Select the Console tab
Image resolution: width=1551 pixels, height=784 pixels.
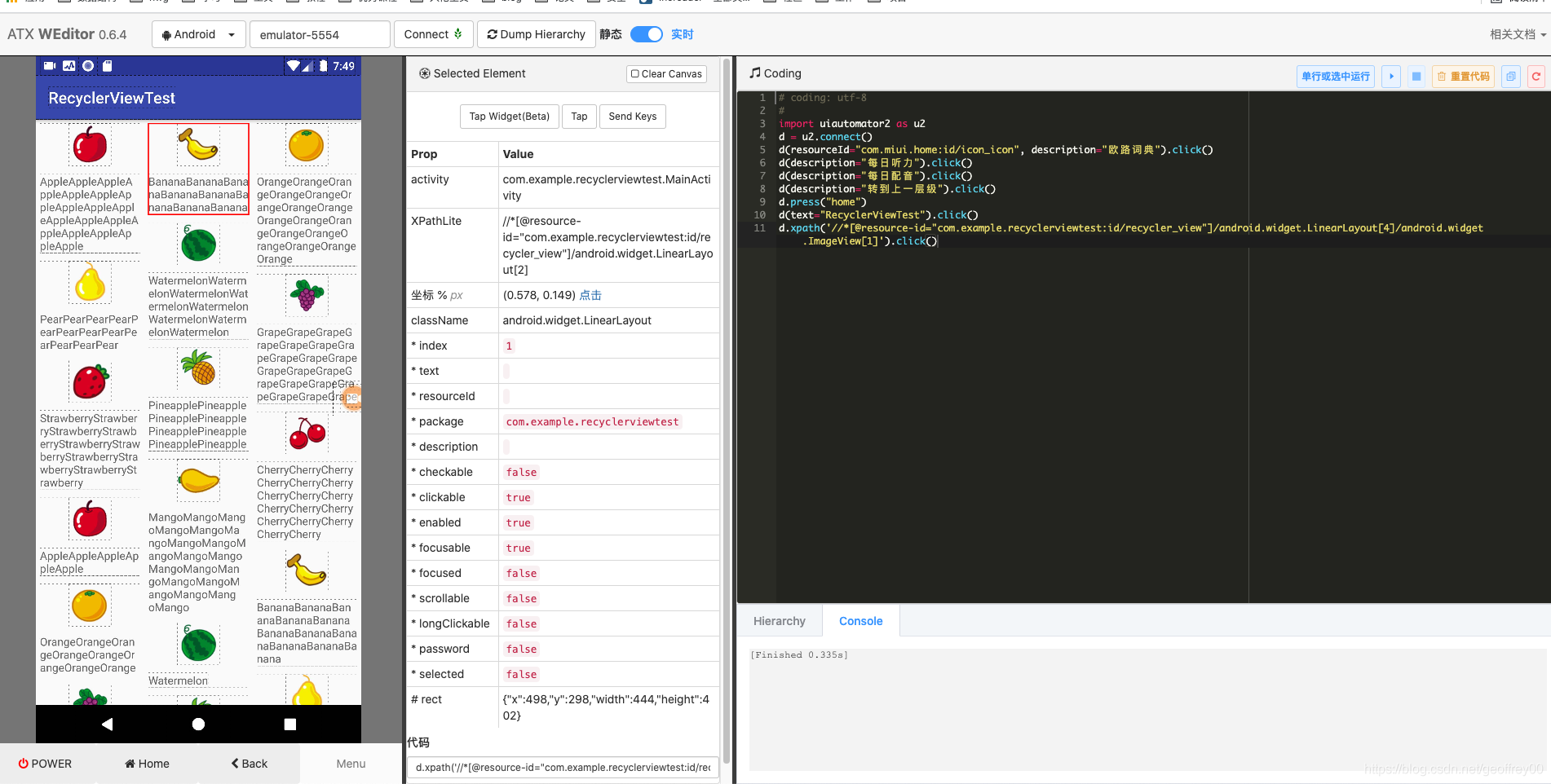pos(861,621)
